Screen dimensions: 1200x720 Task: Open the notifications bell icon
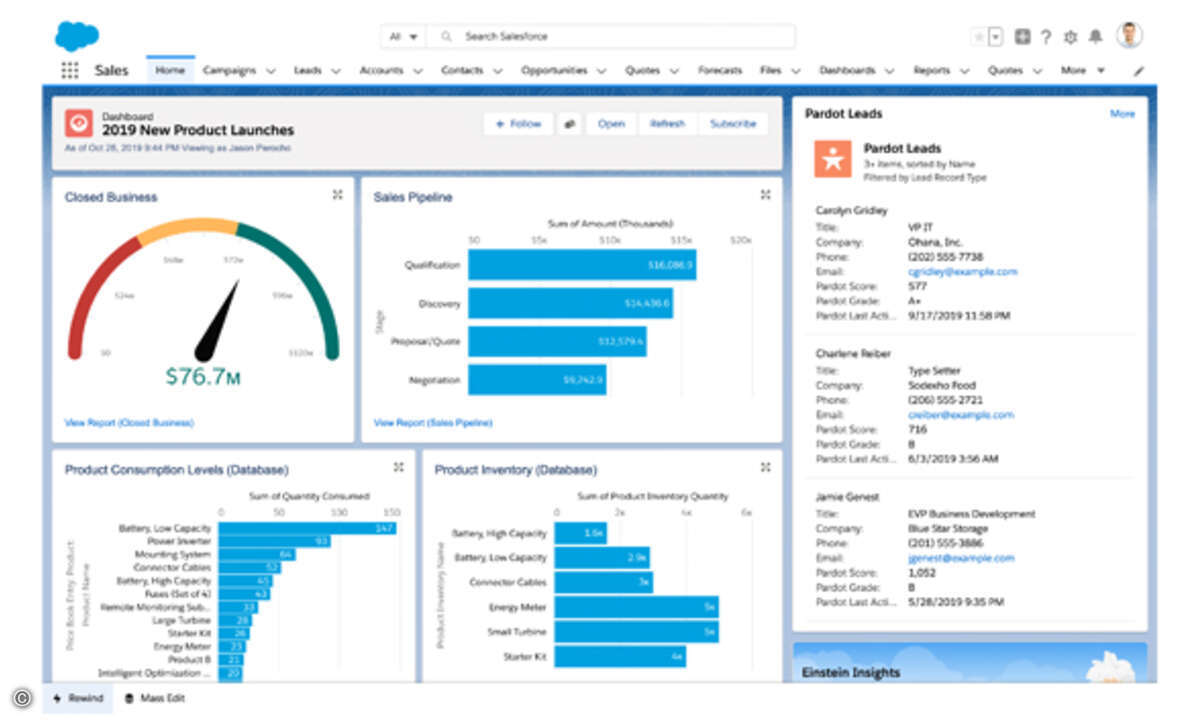tap(1096, 36)
